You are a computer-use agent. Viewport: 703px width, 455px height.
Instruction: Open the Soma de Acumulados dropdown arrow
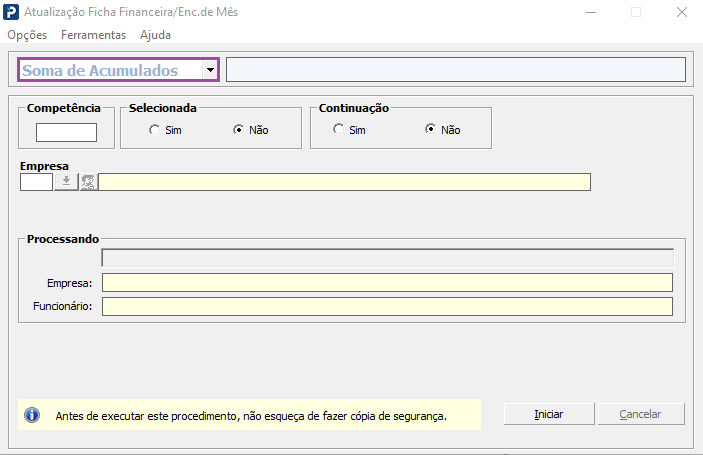[210, 70]
